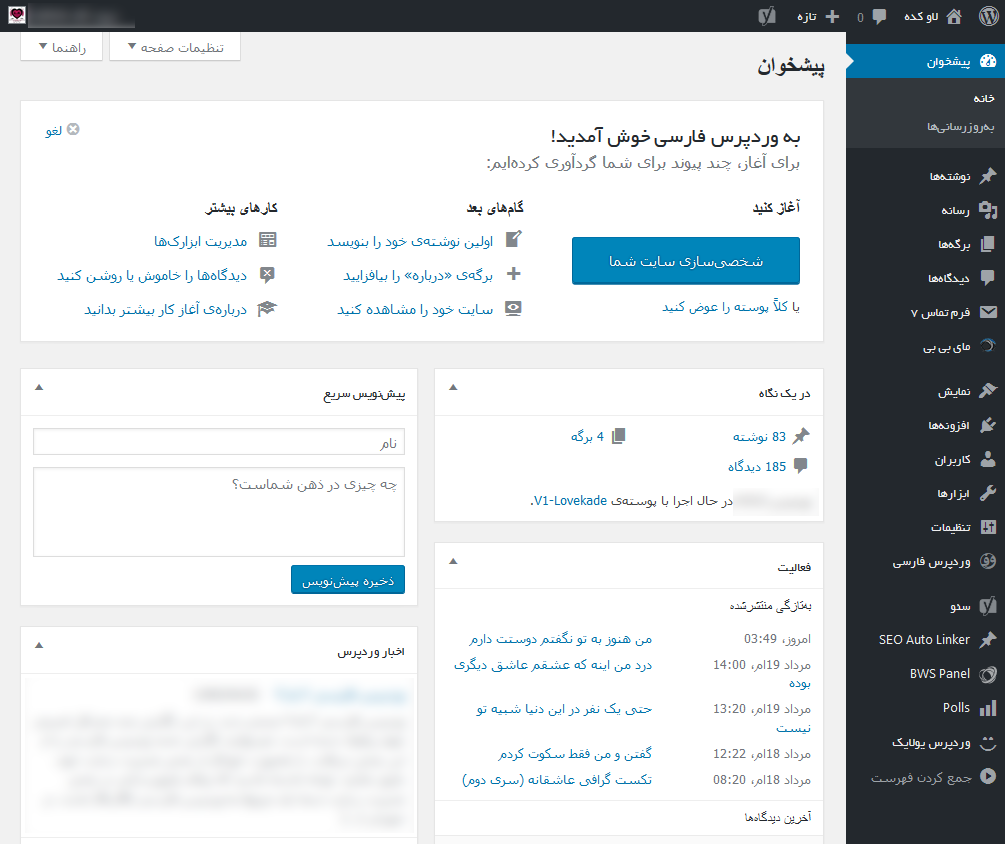Open post گفتن و من فقط سکوت کردم
Image resolution: width=1005 pixels, height=844 pixels.
pos(575,754)
